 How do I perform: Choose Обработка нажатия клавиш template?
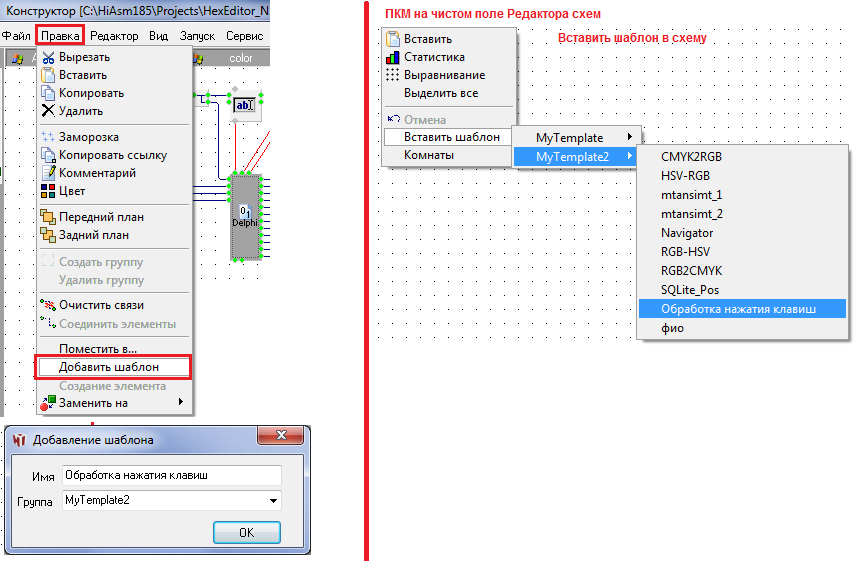pyautogui.click(x=738, y=309)
